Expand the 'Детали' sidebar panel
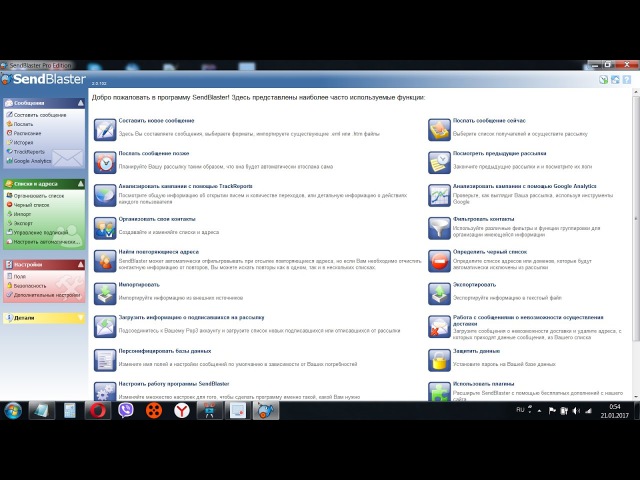Screen dimensions: 640x480 coord(80,318)
